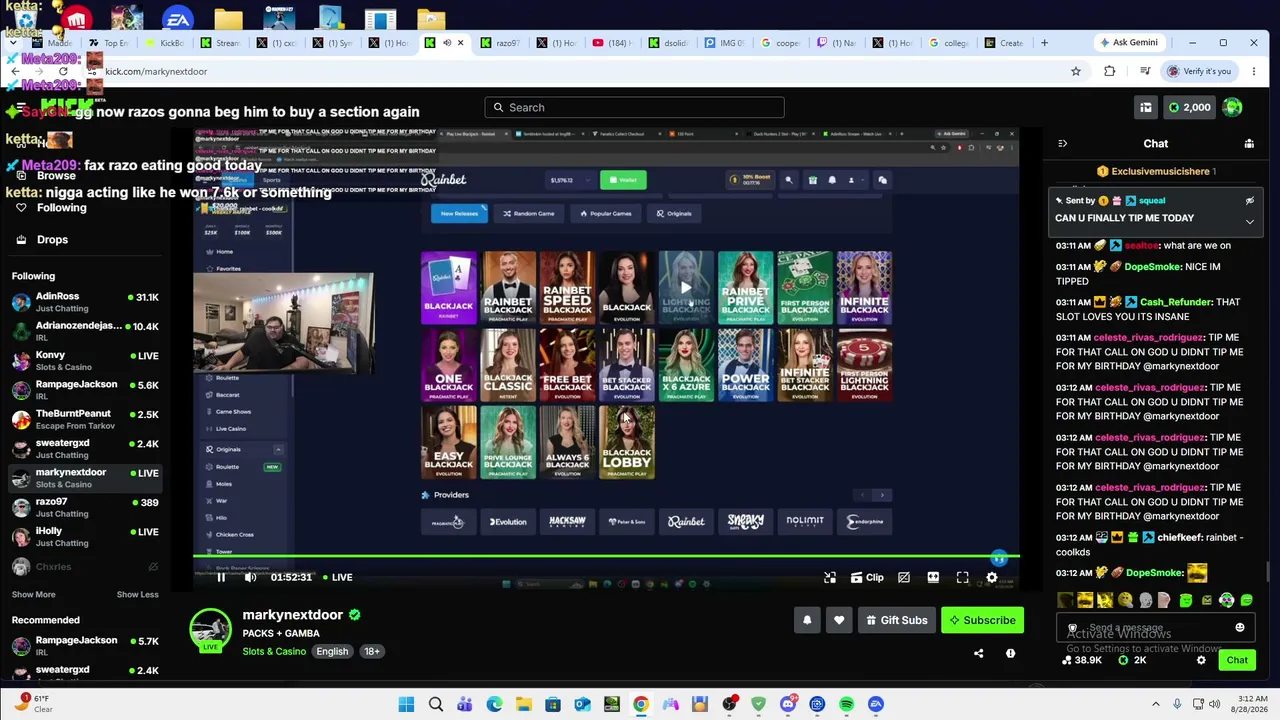This screenshot has width=1280, height=720.
Task: Open a new browser tab
Action: [x=1044, y=43]
